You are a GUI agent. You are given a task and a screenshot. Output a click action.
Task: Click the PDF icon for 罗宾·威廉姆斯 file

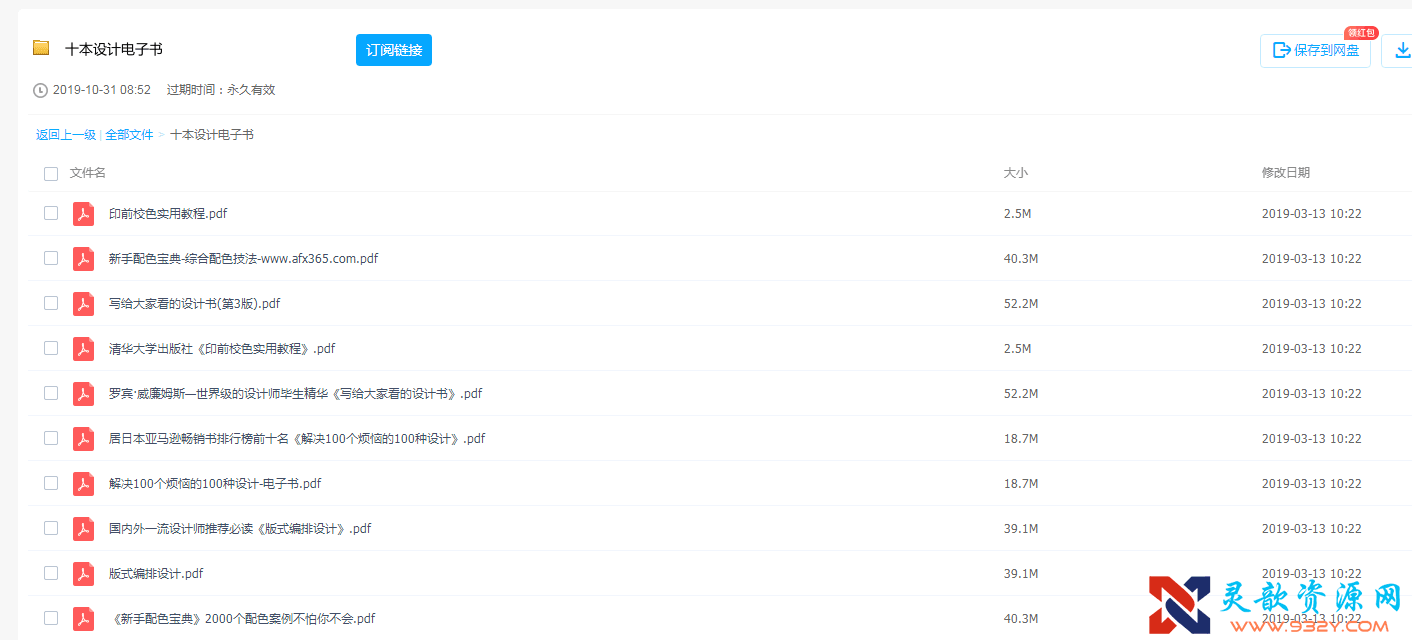(83, 394)
